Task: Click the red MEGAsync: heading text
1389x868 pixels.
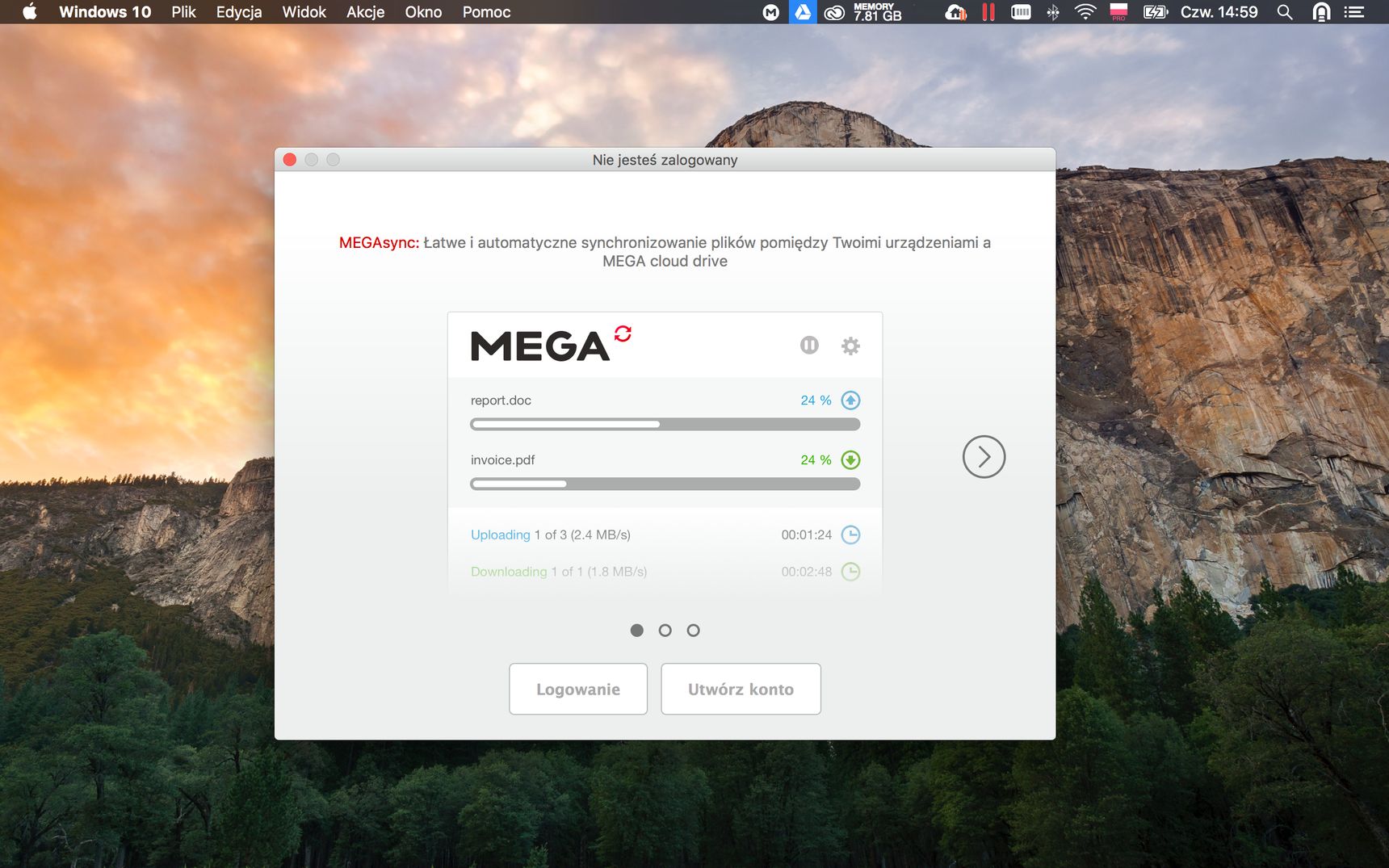Action: click(380, 243)
